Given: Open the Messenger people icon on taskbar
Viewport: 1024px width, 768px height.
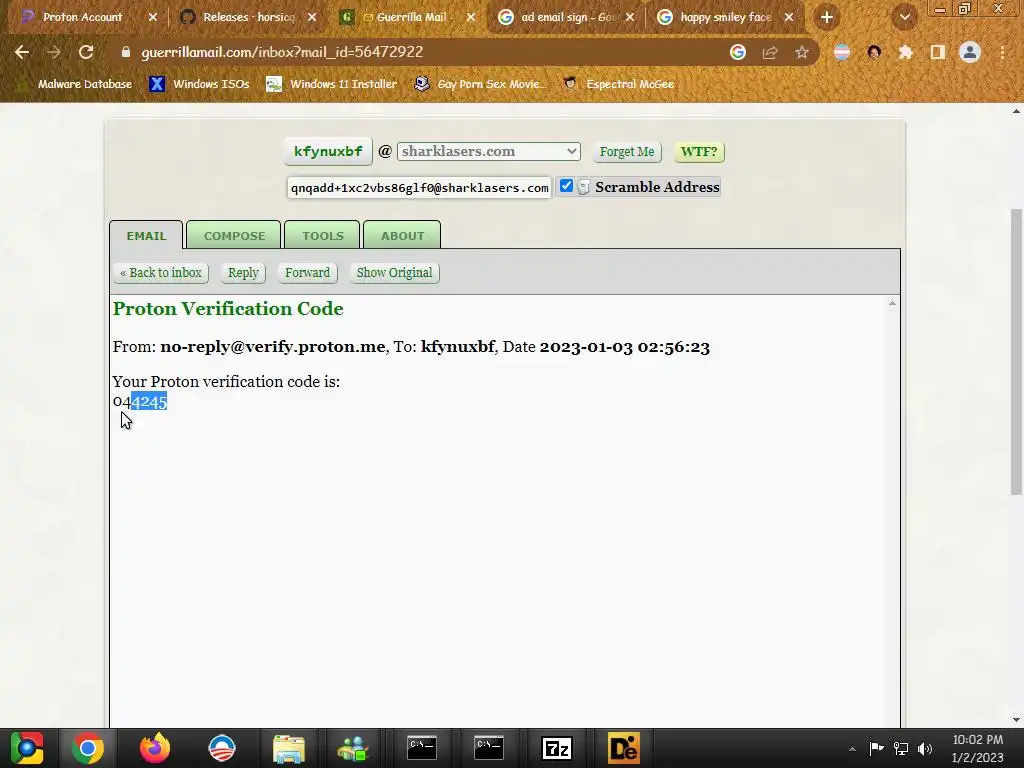Looking at the screenshot, I should [x=353, y=748].
